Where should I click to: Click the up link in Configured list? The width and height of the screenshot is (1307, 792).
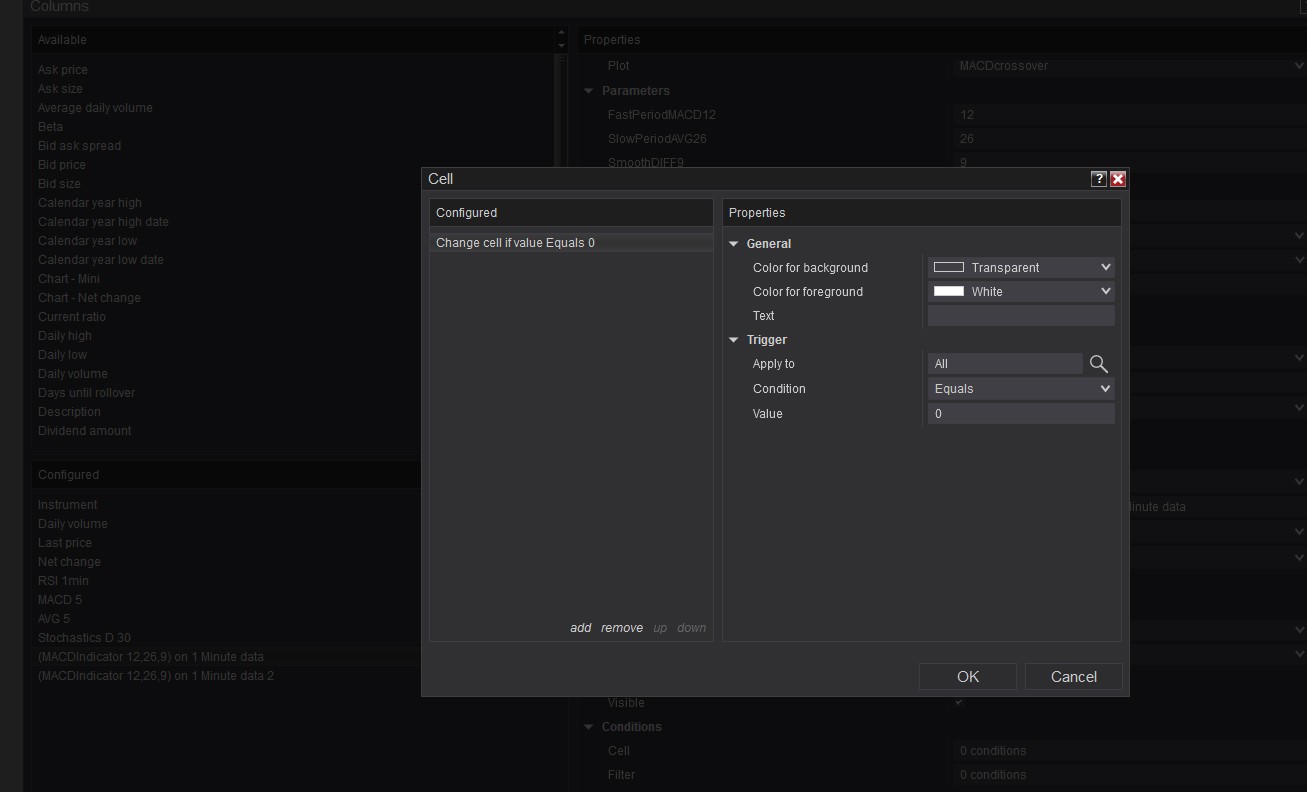click(x=660, y=628)
